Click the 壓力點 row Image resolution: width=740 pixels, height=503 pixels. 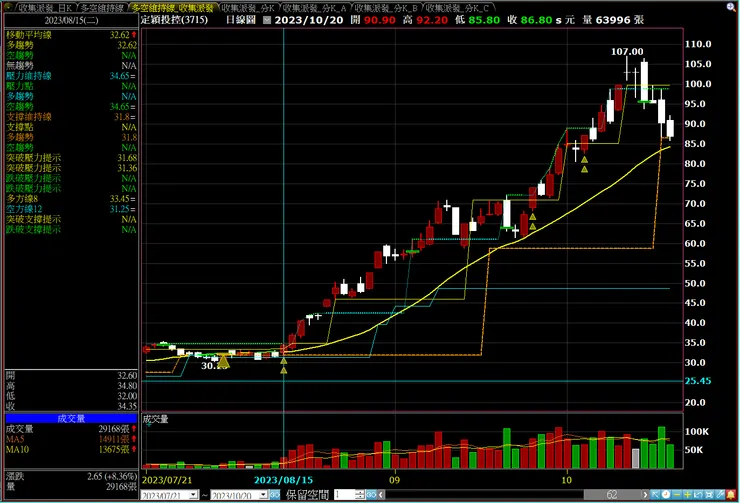[71, 86]
